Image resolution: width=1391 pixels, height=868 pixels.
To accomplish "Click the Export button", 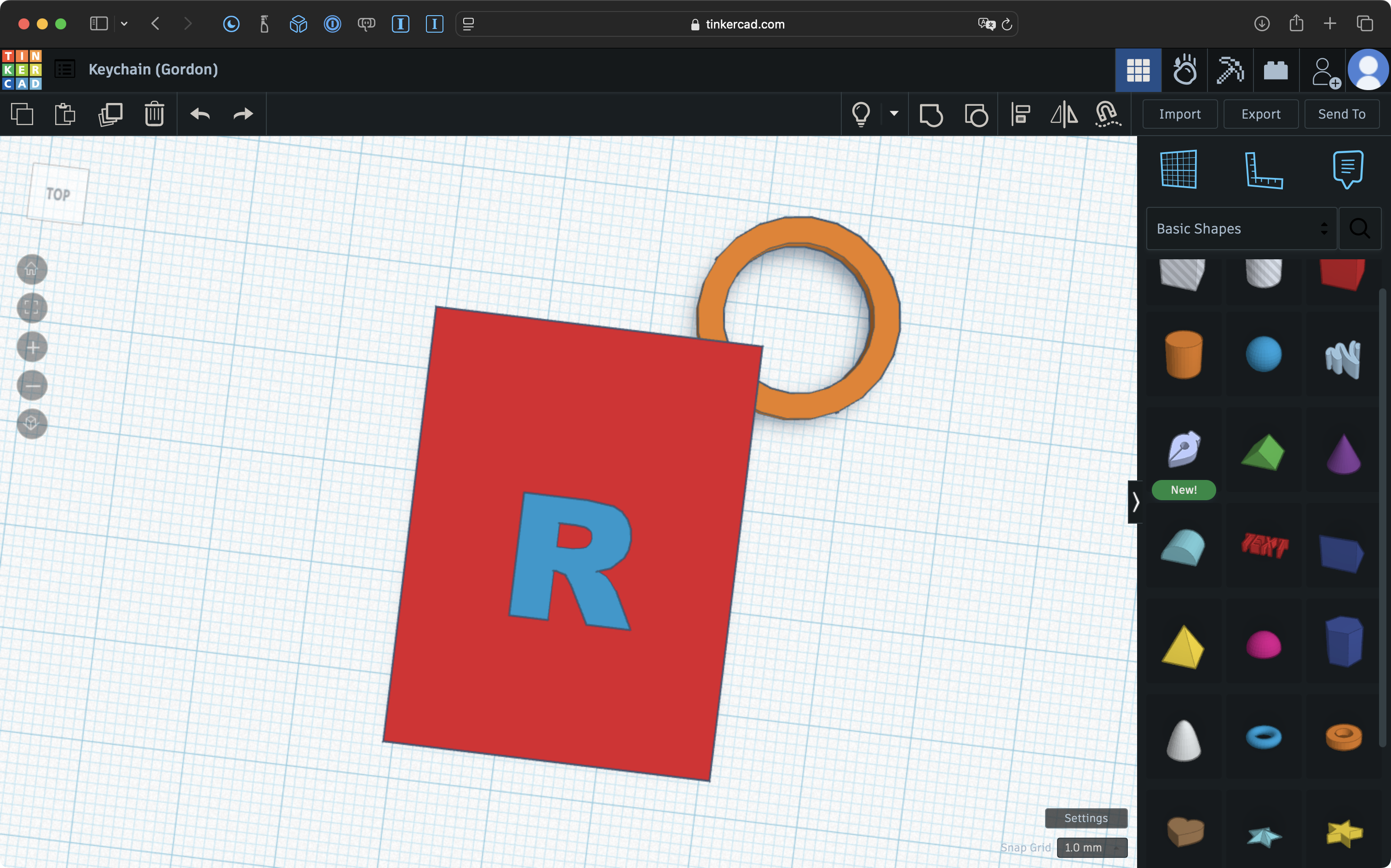I will pyautogui.click(x=1261, y=114).
